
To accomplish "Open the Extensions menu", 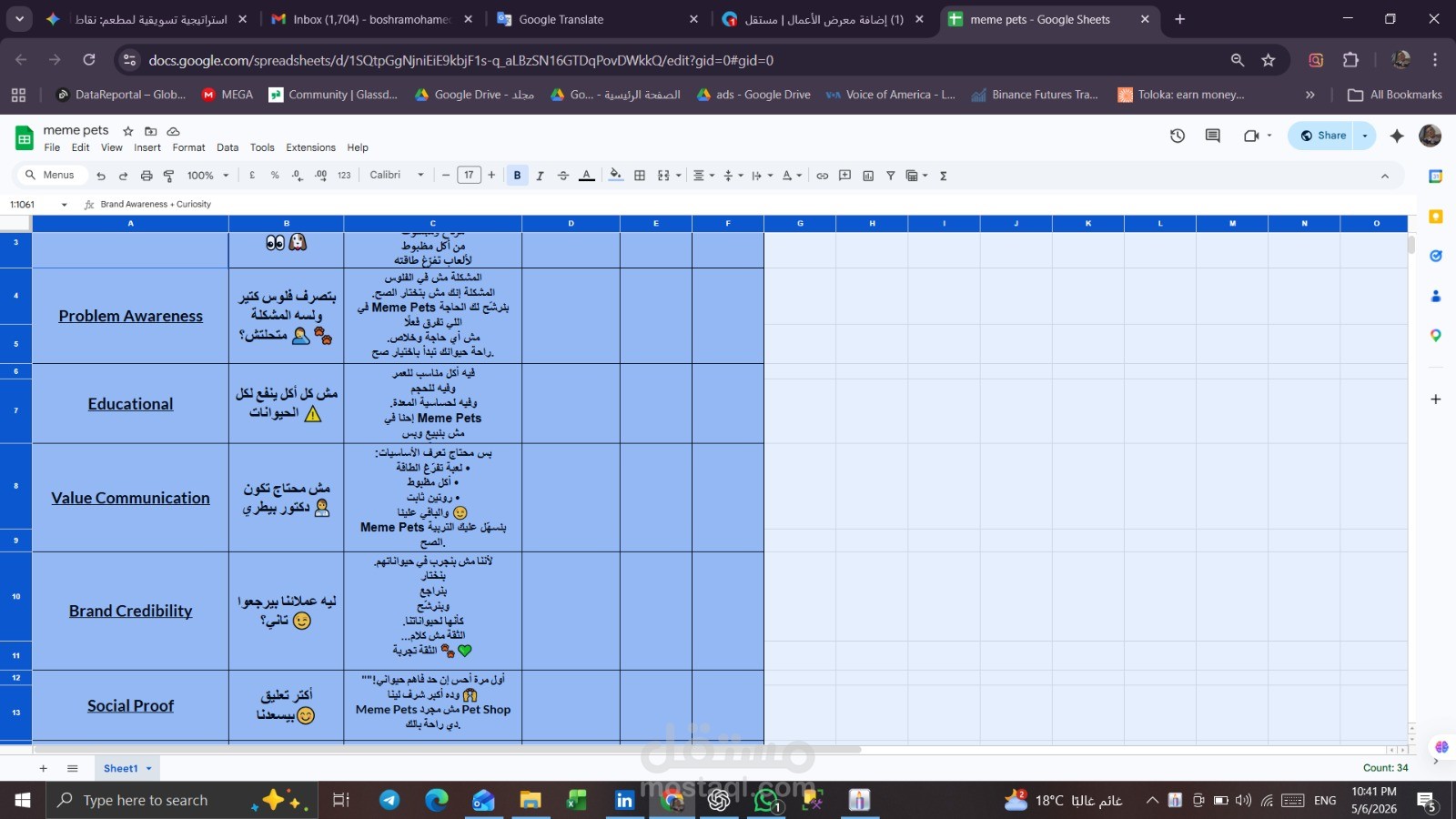I will [x=310, y=147].
